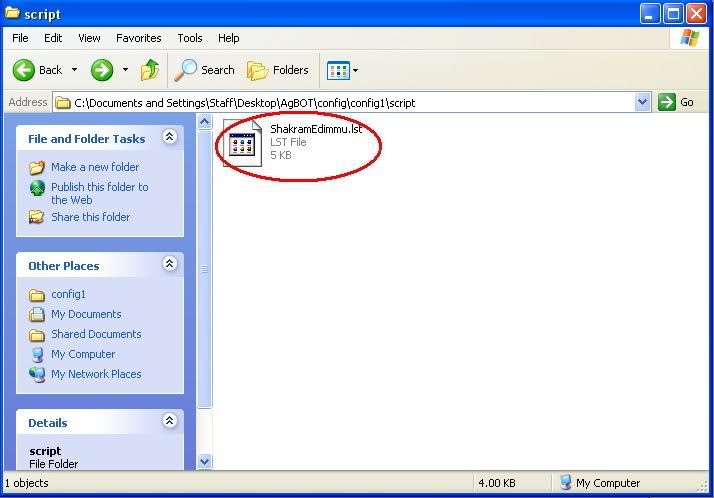Click the Publish to Web globe icon
Screen dimensions: 714x498
click(37, 188)
